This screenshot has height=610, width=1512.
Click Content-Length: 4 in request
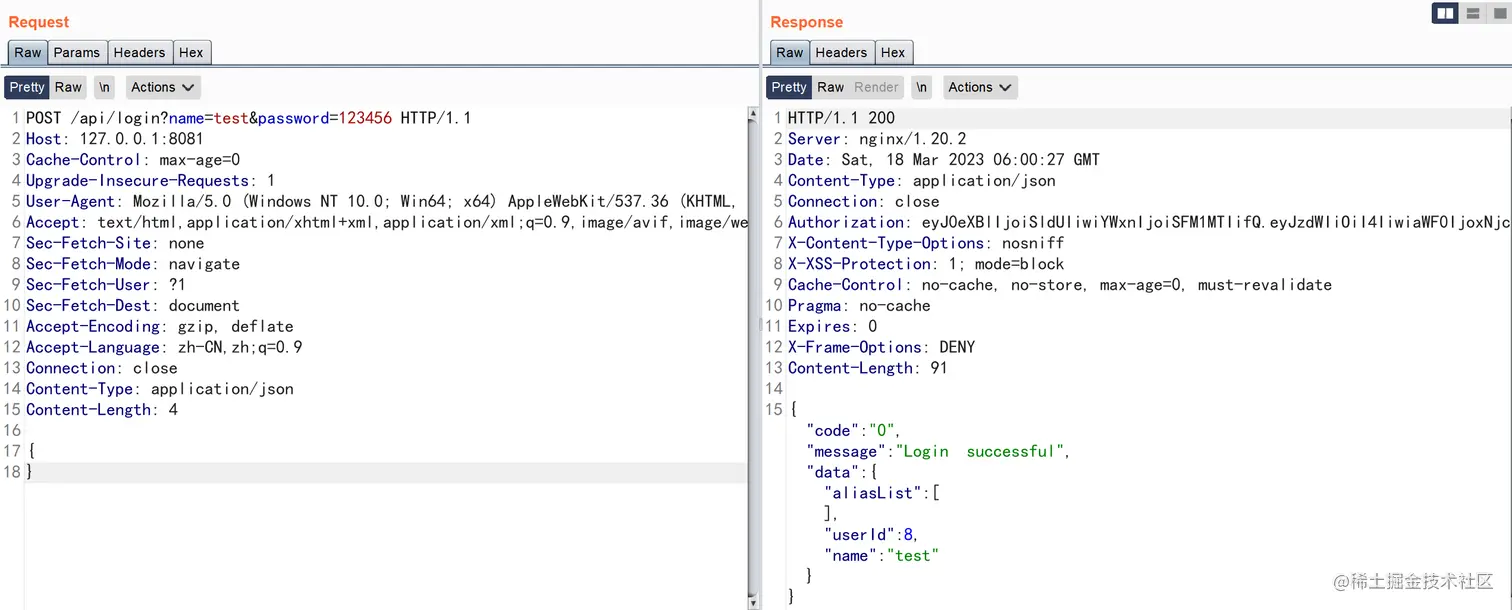click(102, 409)
